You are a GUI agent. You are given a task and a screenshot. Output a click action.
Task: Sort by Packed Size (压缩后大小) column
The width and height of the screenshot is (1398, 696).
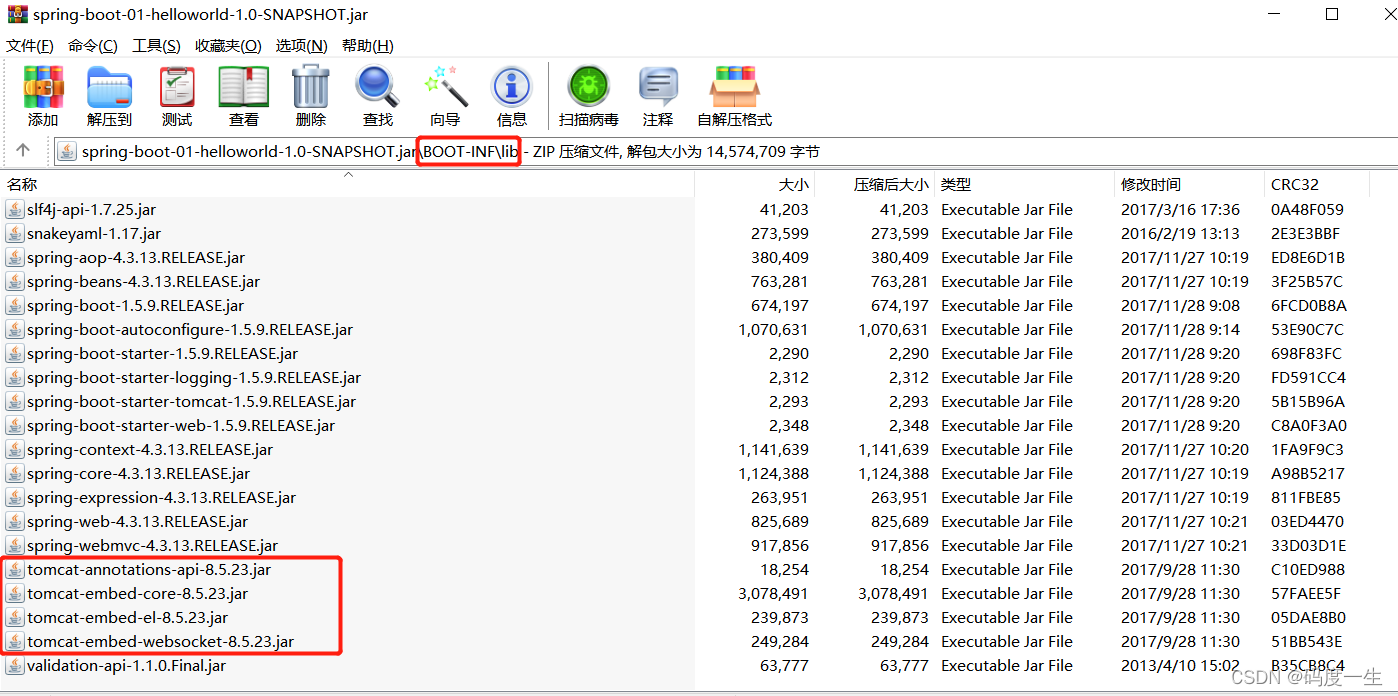(891, 184)
